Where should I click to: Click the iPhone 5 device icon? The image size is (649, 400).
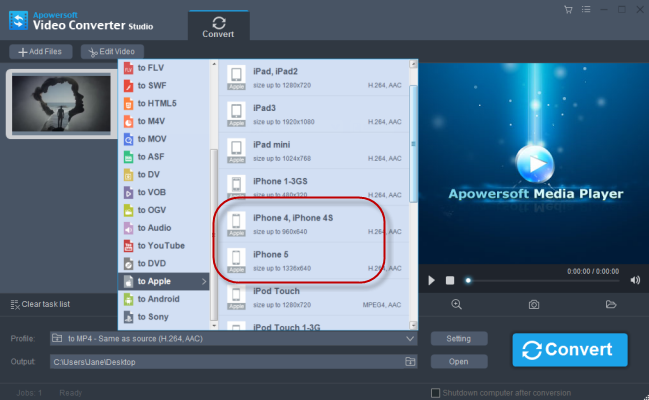(236, 261)
